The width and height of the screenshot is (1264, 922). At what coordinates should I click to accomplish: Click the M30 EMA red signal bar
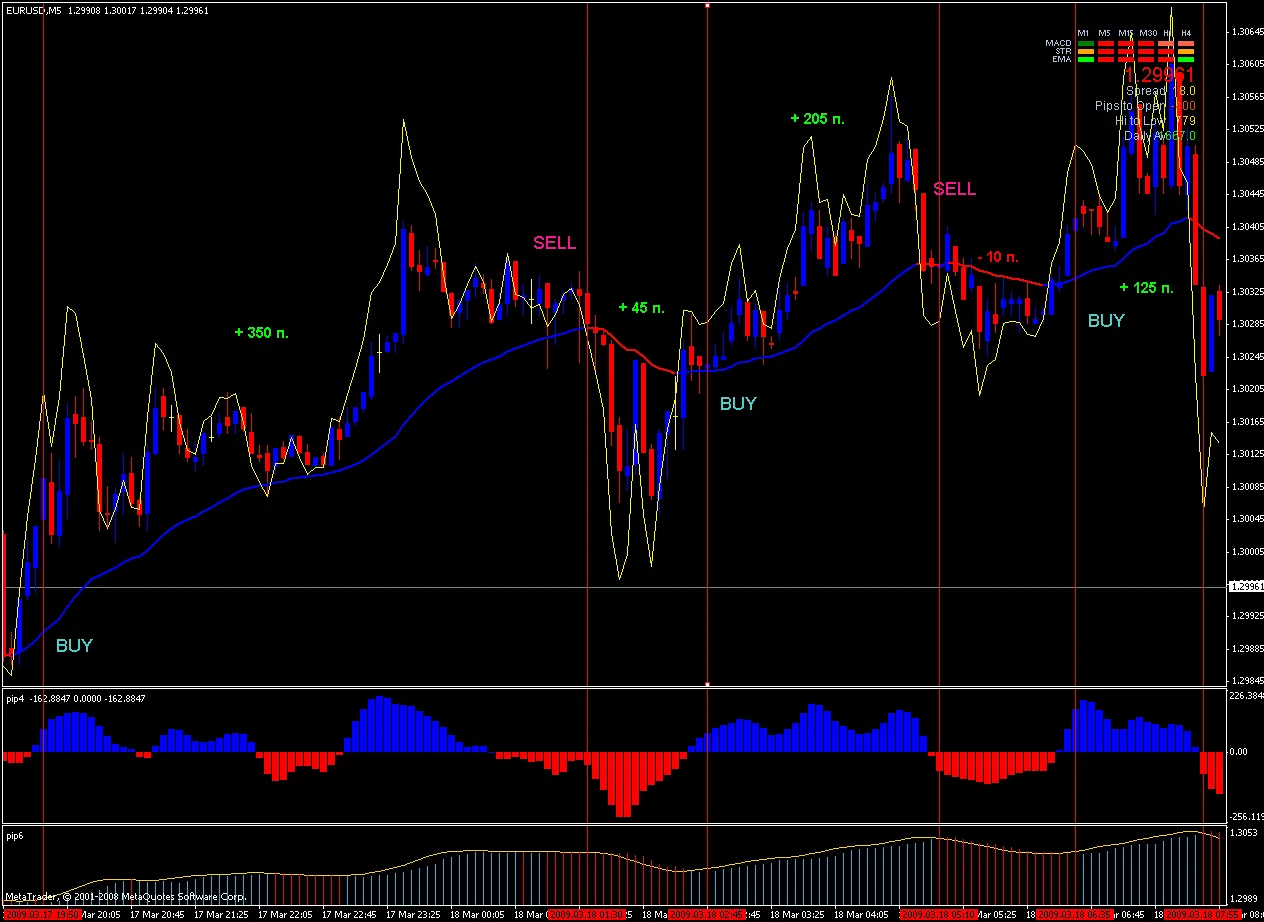(x=1146, y=60)
